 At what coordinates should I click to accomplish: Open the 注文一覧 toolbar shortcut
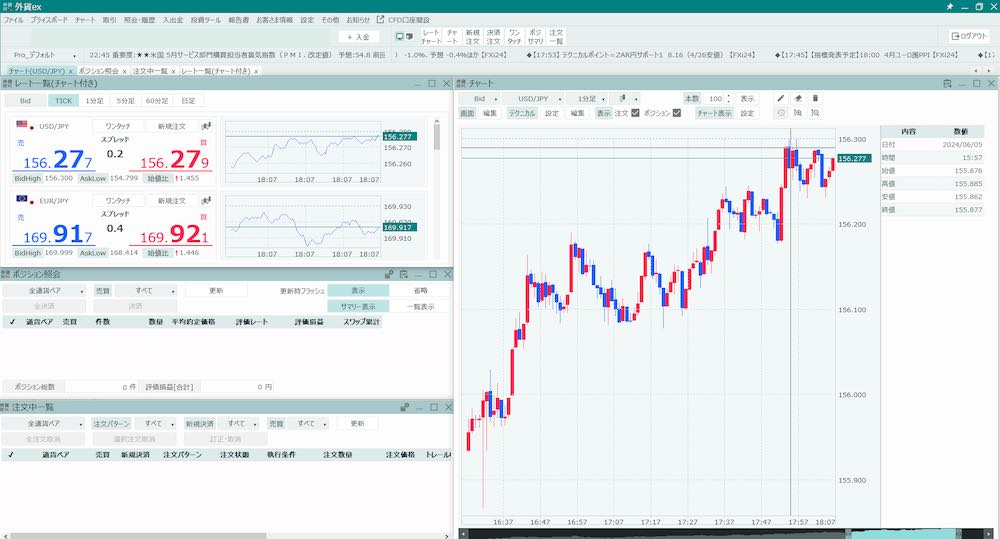pos(556,36)
